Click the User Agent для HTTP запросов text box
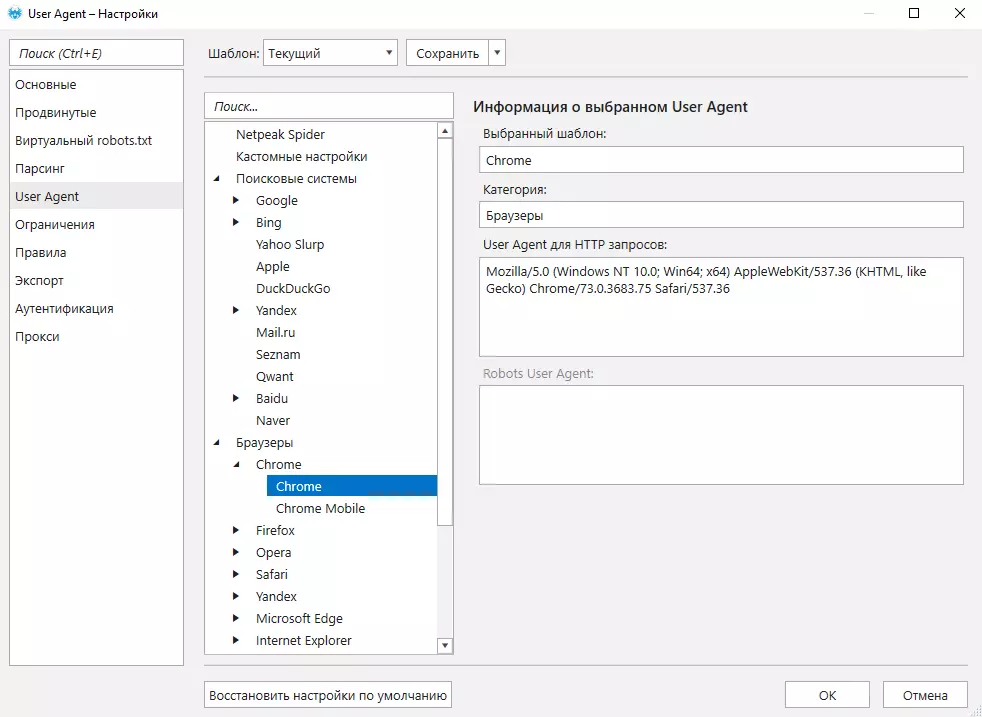Viewport: 982px width, 717px height. coord(721,307)
